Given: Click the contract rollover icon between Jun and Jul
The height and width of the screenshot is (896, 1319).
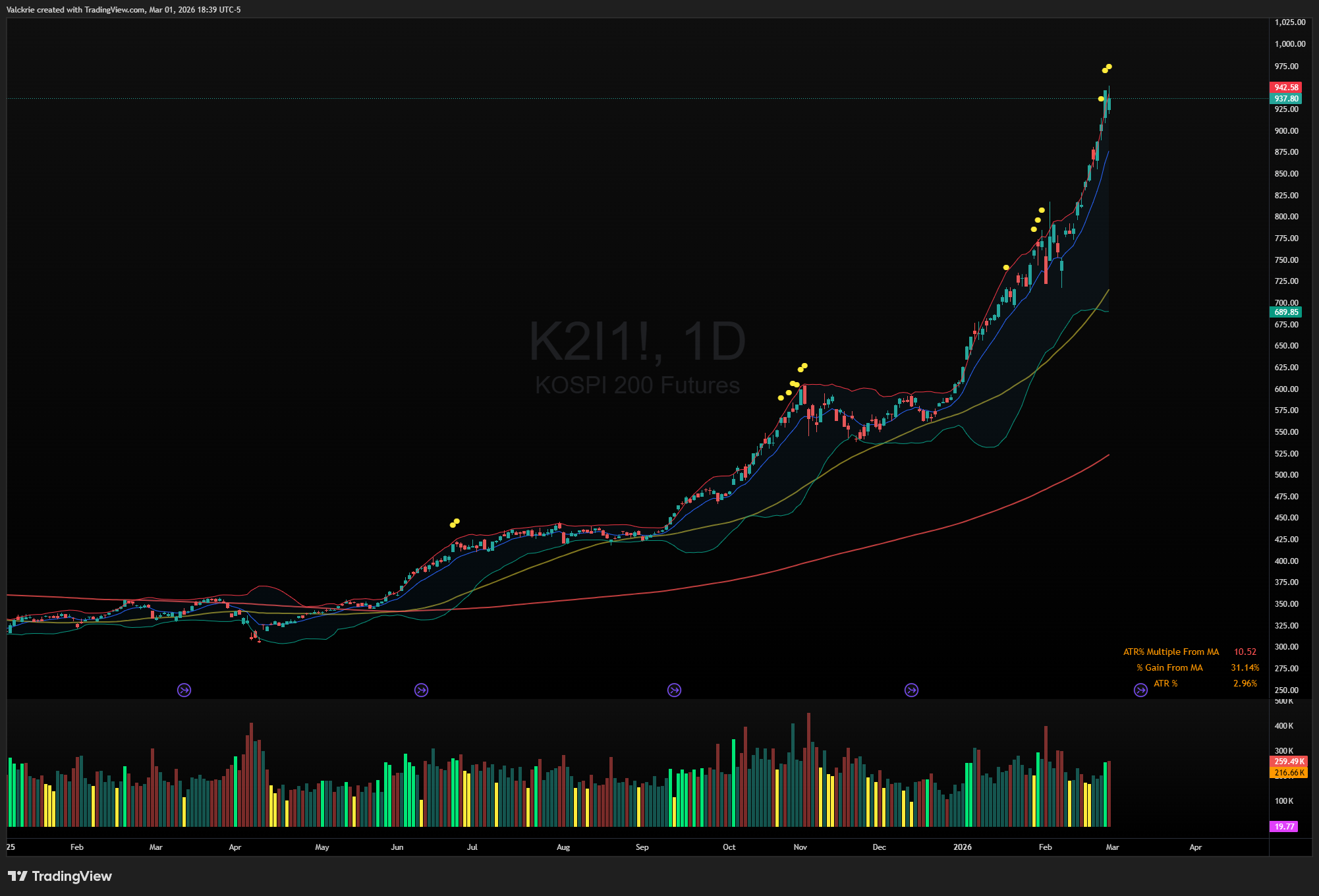Looking at the screenshot, I should 421,690.
